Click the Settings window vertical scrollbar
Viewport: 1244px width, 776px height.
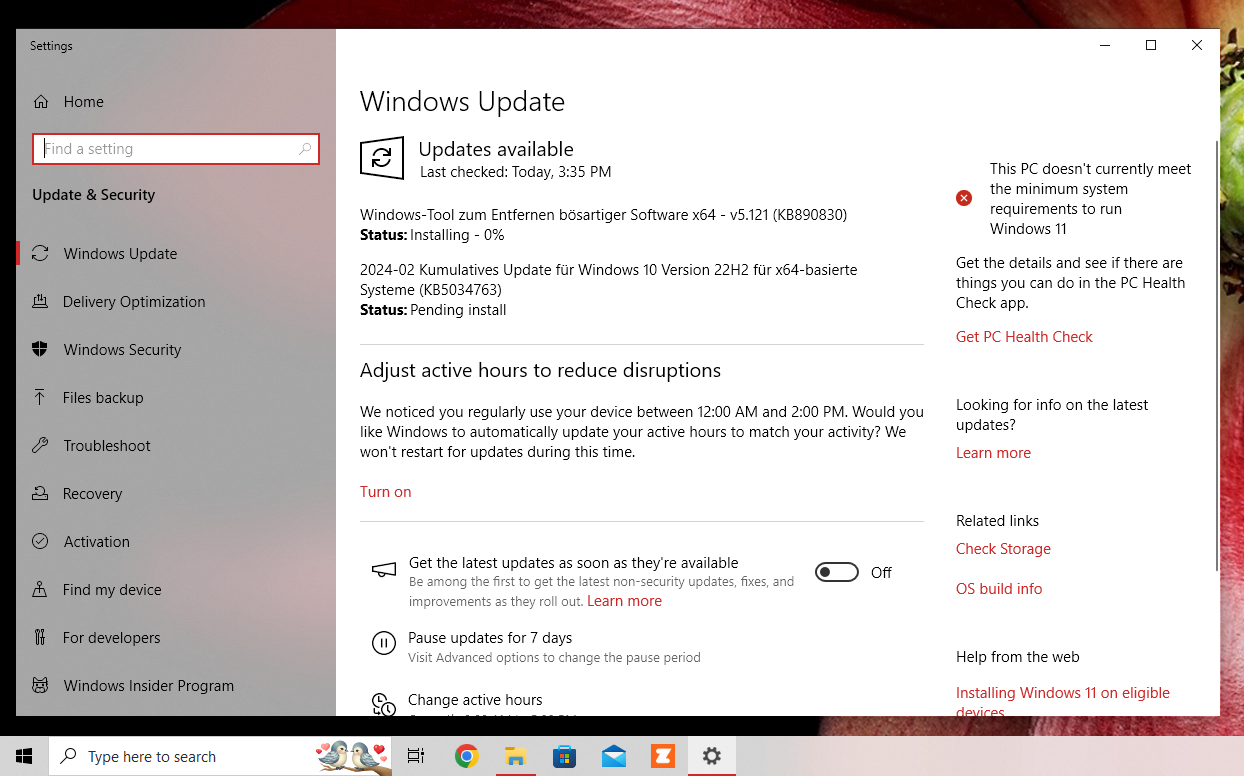point(1216,355)
